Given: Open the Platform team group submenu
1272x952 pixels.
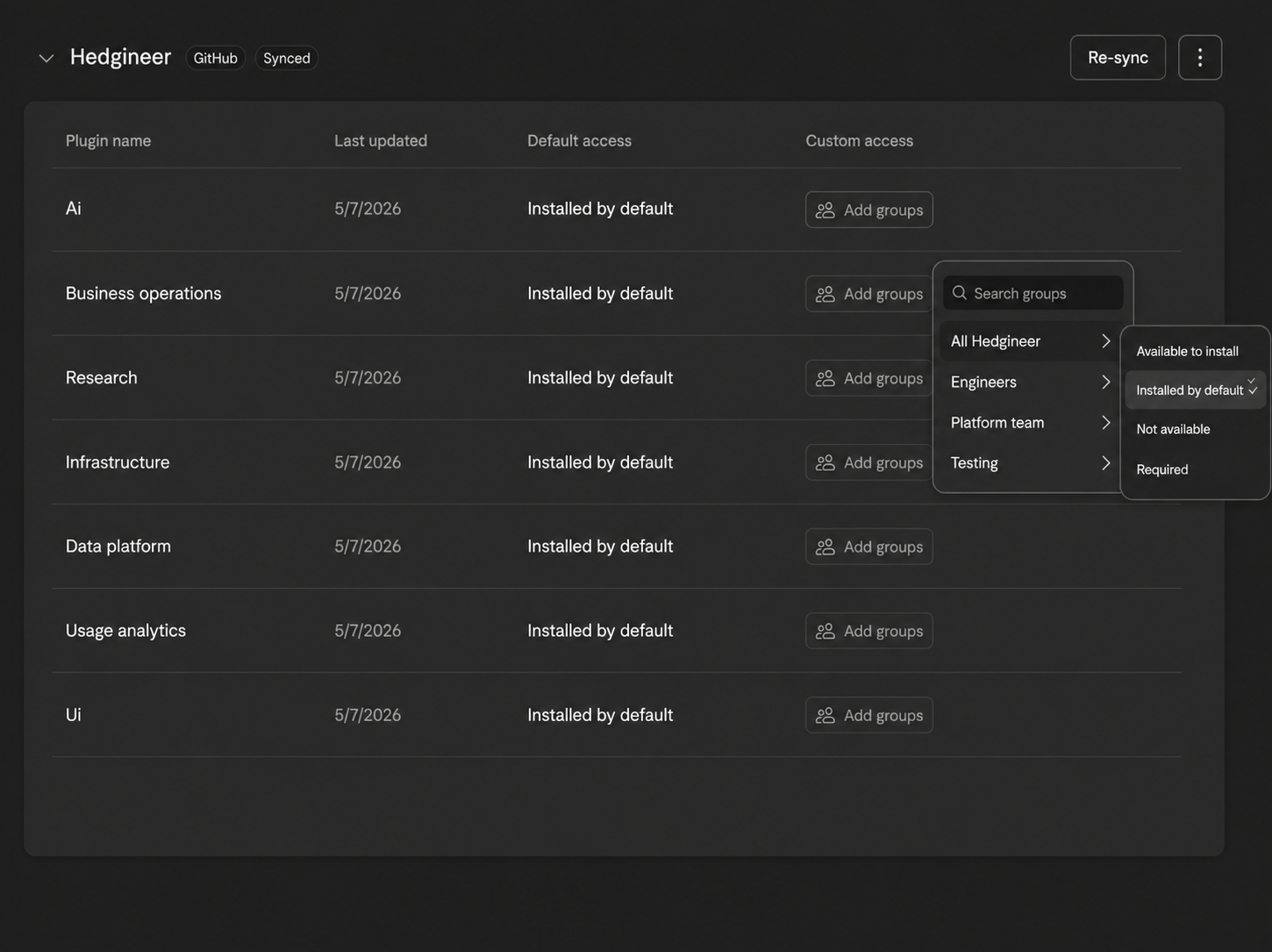Looking at the screenshot, I should pos(1030,422).
